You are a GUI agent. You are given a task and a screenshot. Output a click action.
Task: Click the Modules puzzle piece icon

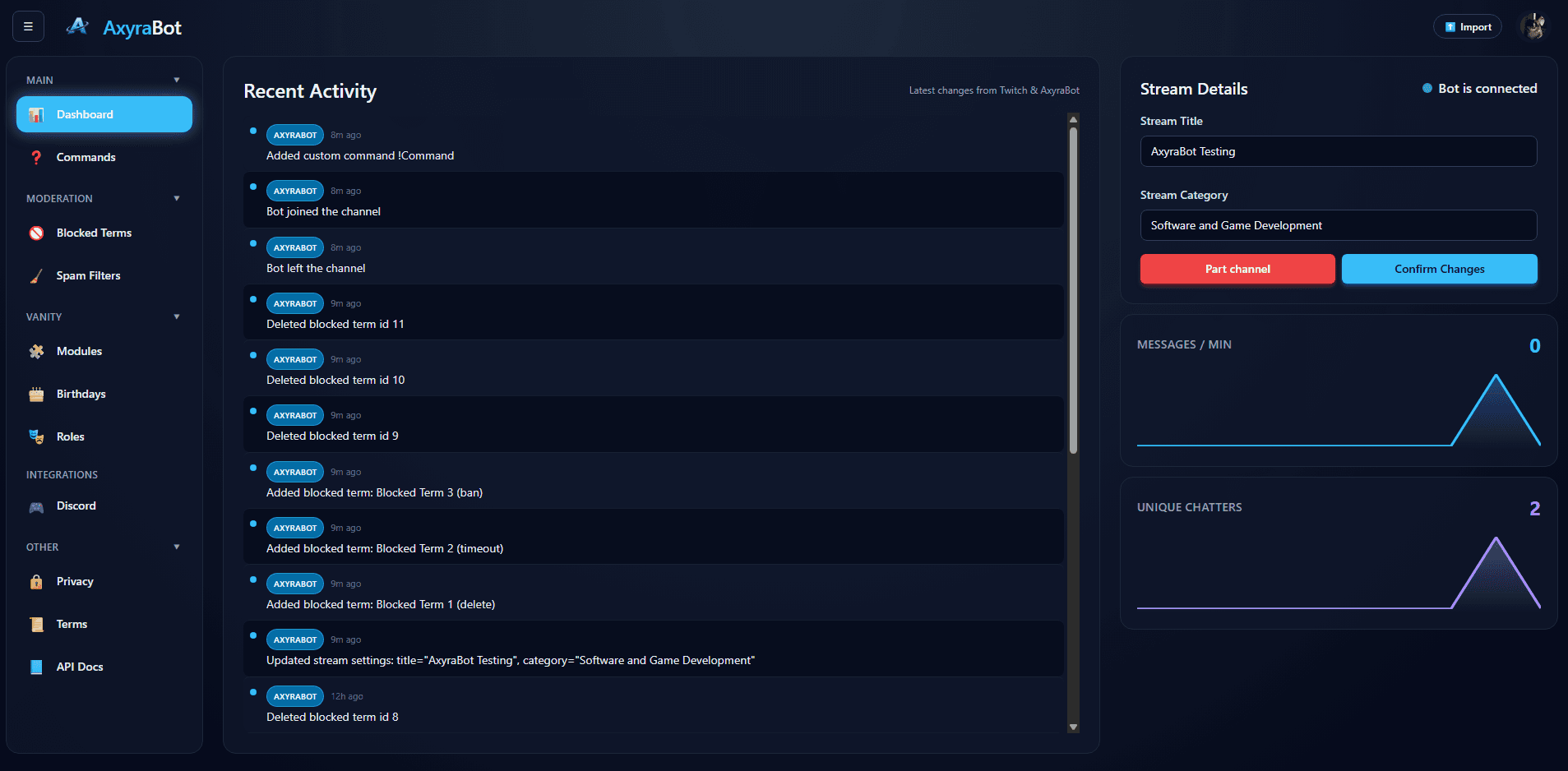pyautogui.click(x=36, y=352)
